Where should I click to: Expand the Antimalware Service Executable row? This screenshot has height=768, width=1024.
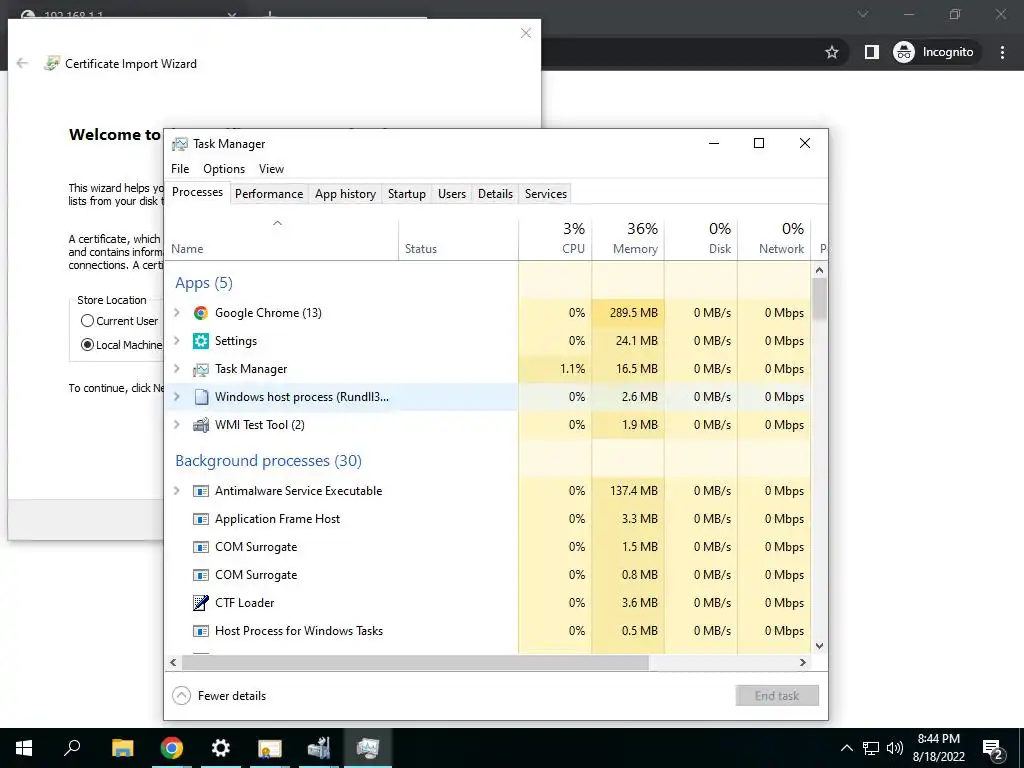coord(176,491)
